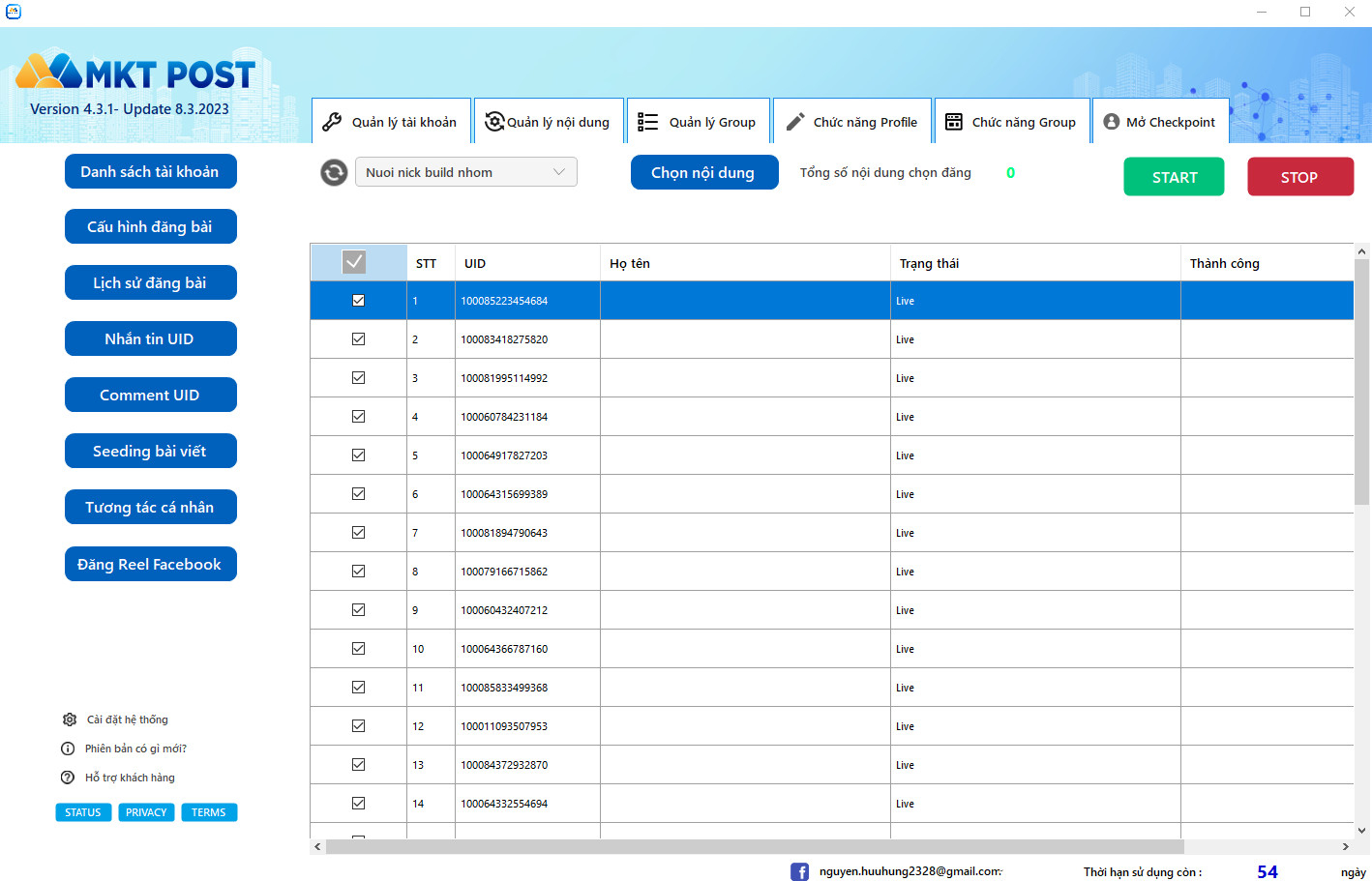The height and width of the screenshot is (881, 1372).
Task: Click the scroll-up arrow of the table
Action: 1361,251
